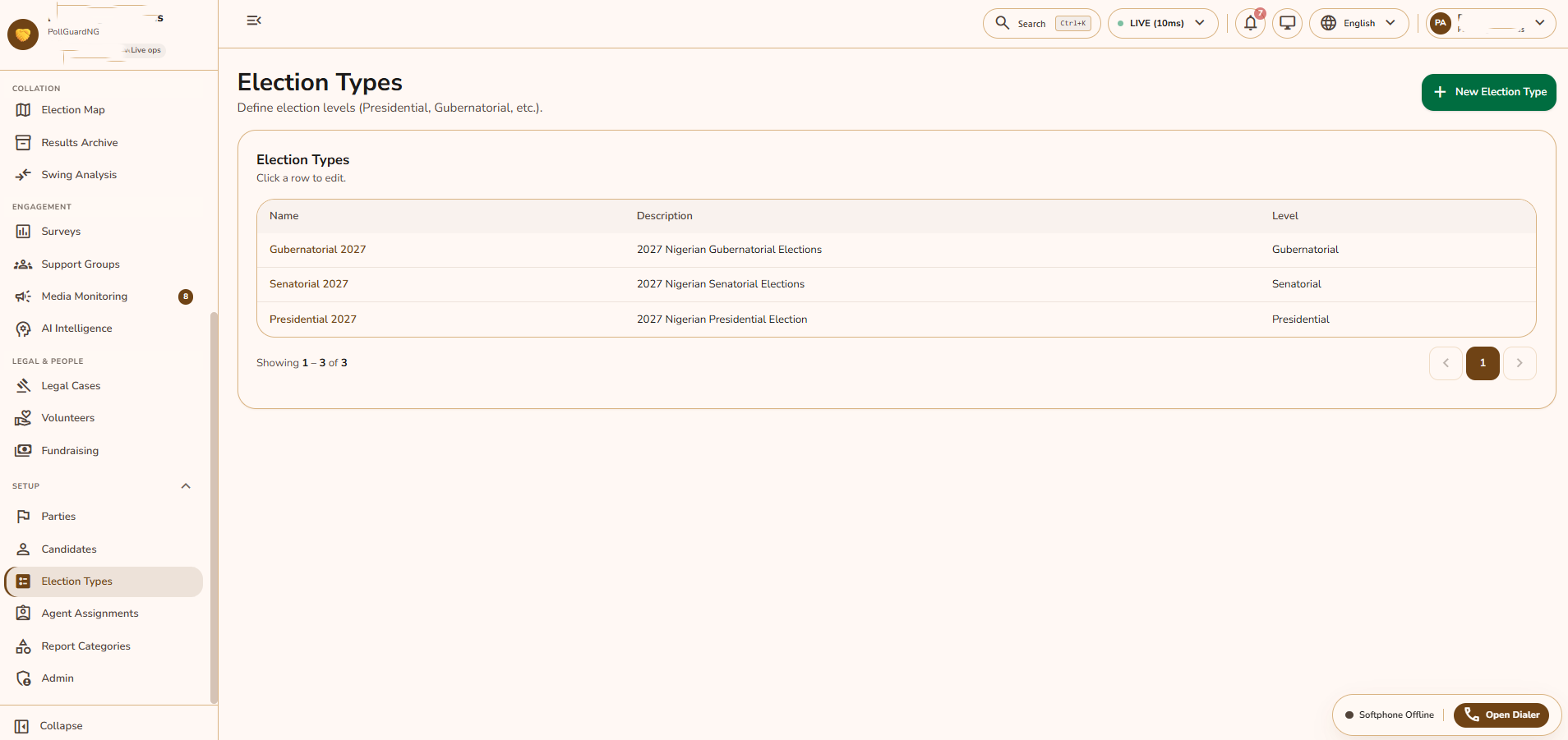Open the monitor display icon

1287,23
